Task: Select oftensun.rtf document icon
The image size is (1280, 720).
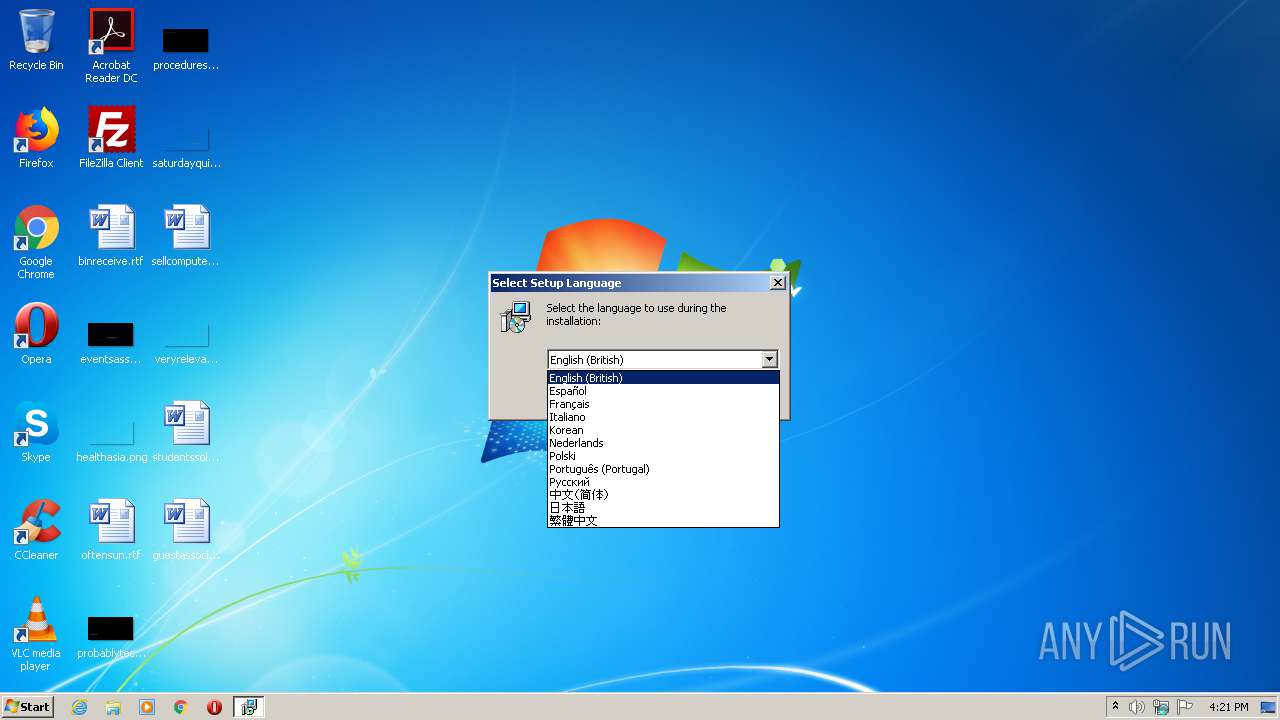Action: pos(111,530)
